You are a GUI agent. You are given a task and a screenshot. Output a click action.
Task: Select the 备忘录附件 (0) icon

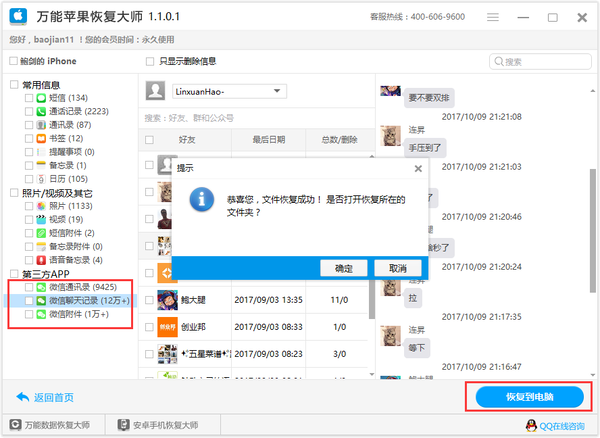pos(41,246)
